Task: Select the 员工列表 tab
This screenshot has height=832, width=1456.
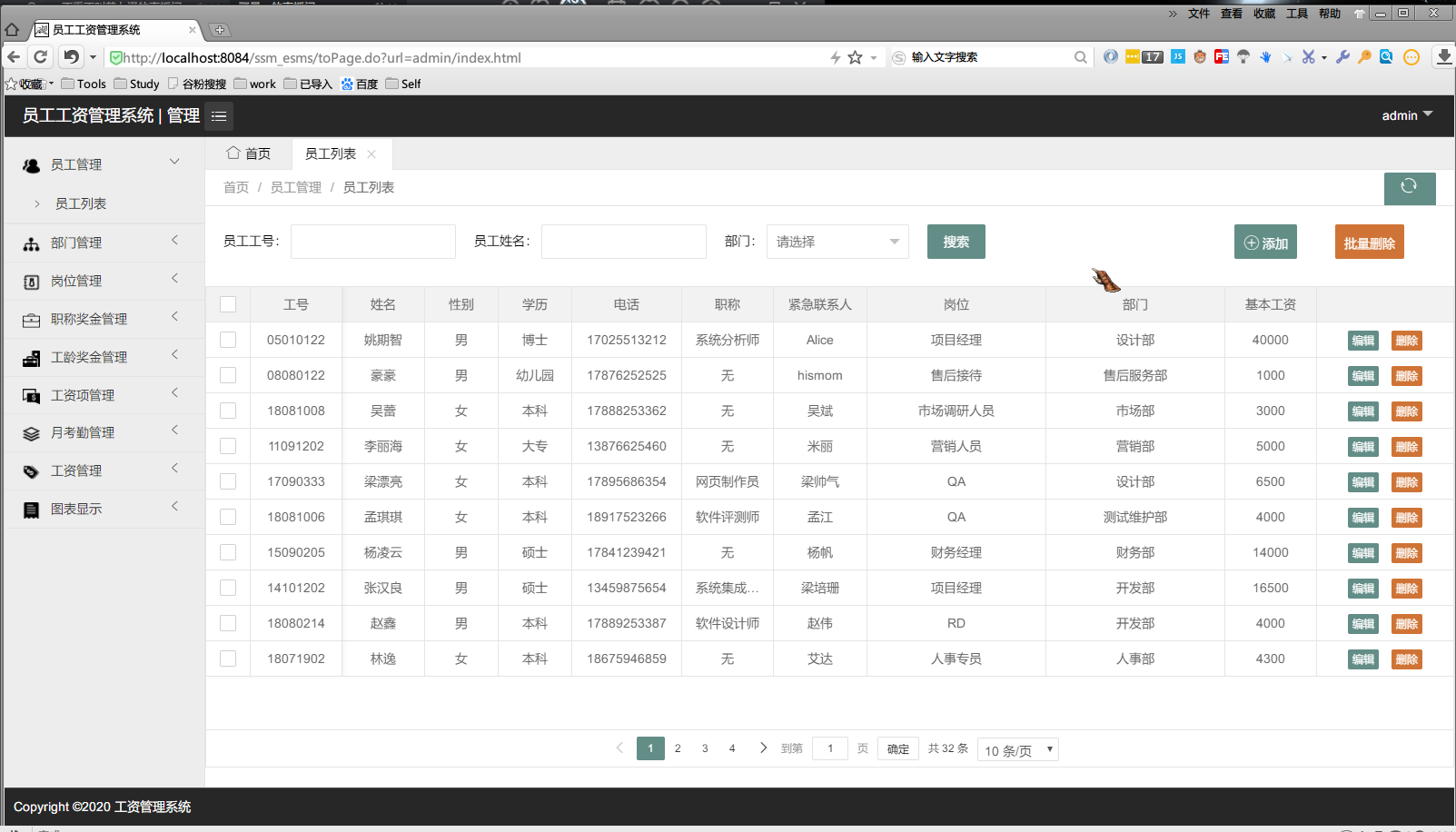Action: point(331,154)
